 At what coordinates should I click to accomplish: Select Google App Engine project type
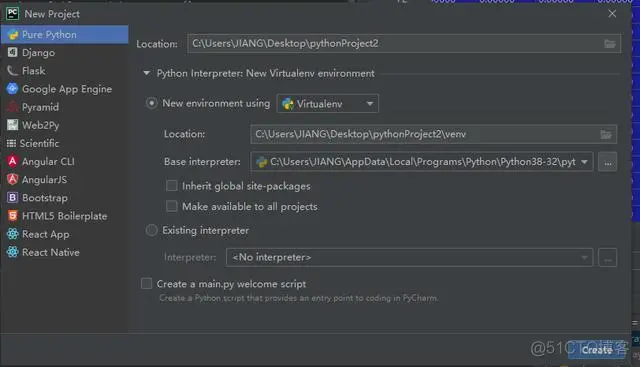64,89
